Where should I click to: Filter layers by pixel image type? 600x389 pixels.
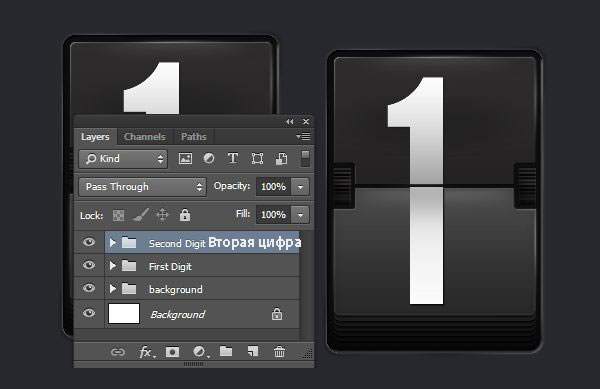pyautogui.click(x=185, y=158)
